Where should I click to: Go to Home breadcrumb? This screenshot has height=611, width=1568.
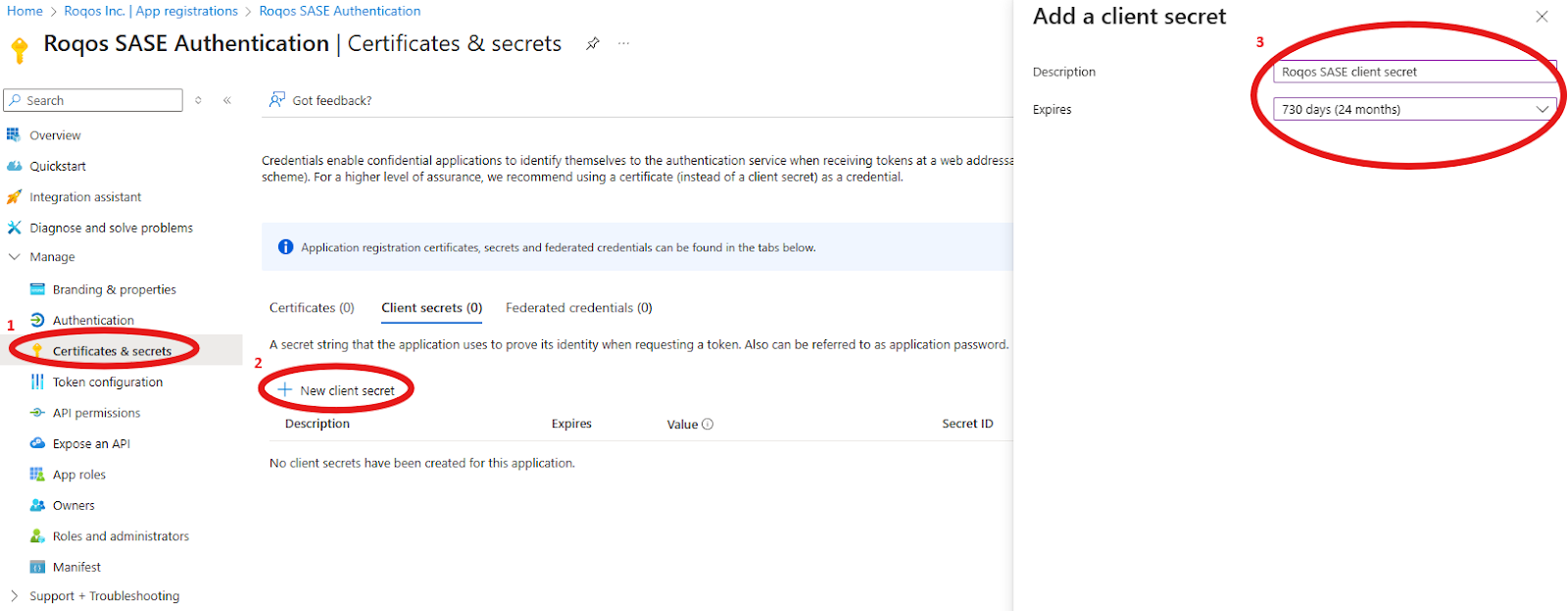coord(24,11)
